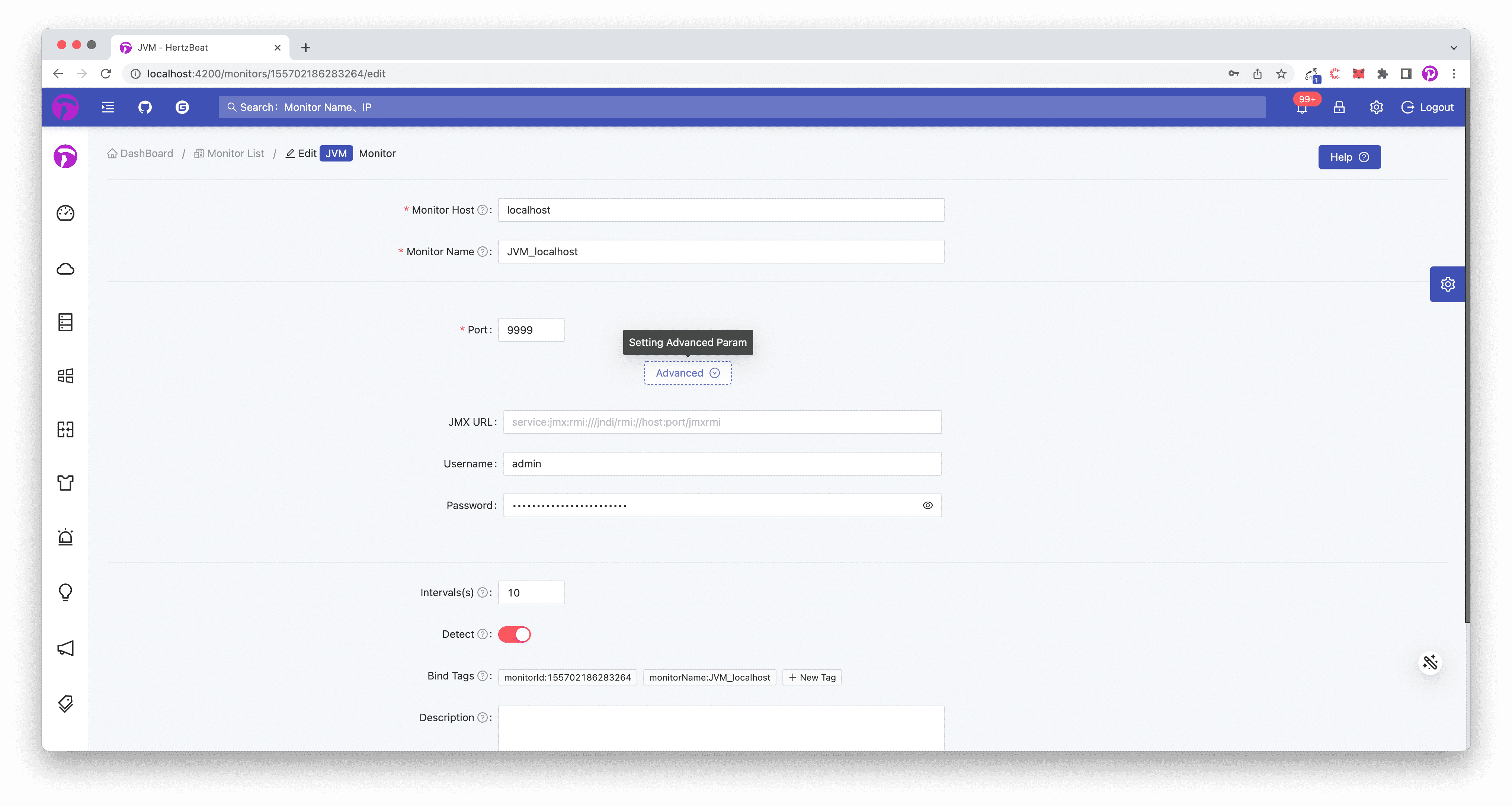
Task: Show password with the eye icon
Action: 928,505
